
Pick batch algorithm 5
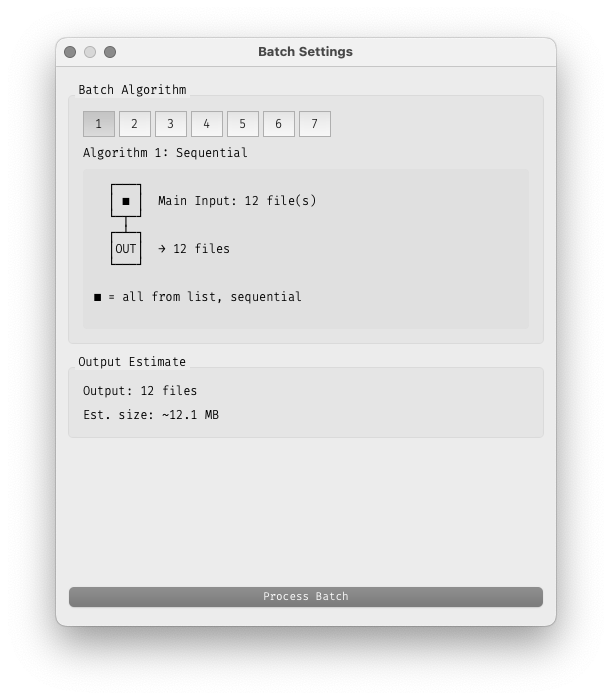(243, 124)
